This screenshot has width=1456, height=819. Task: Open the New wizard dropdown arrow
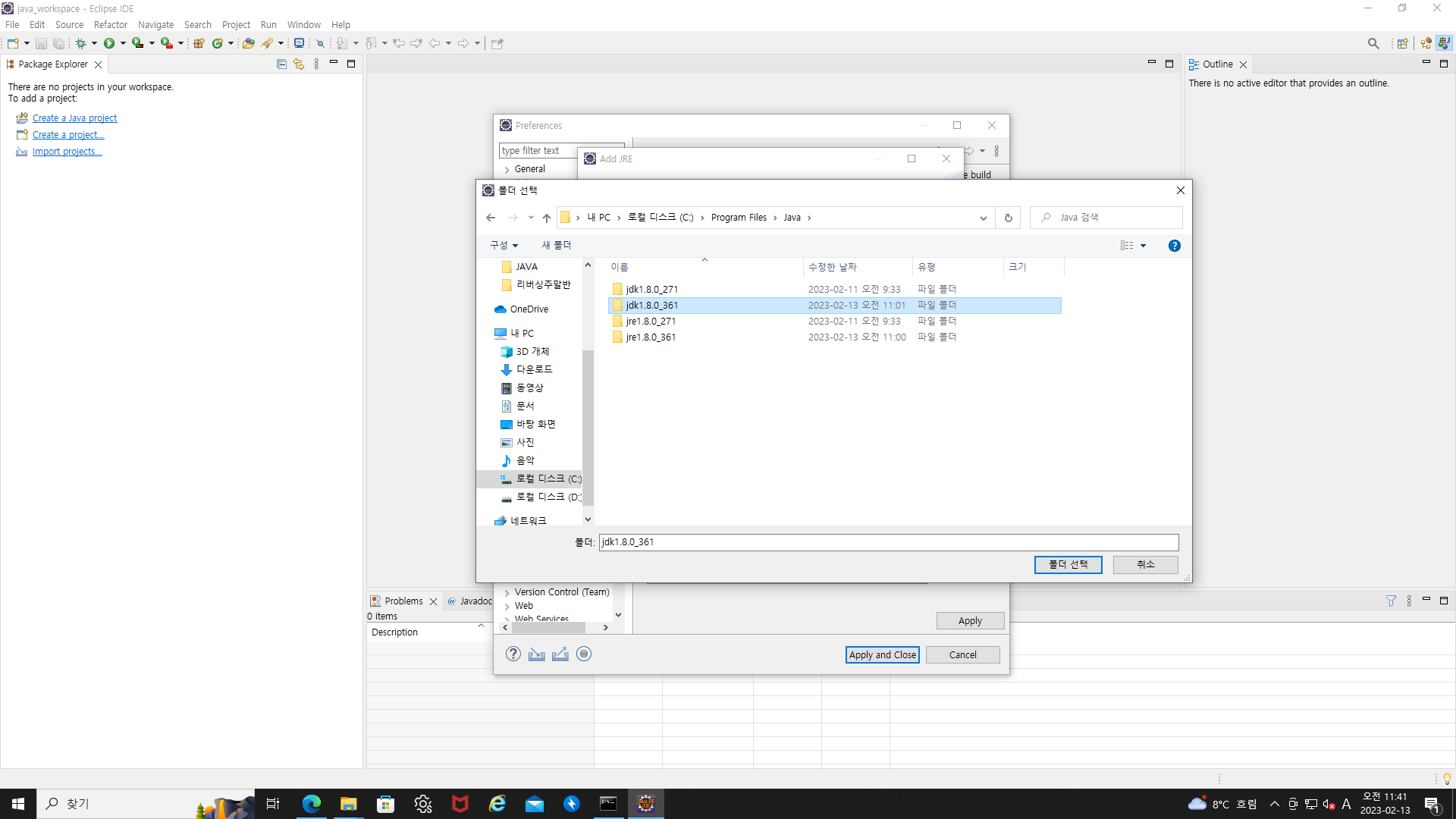(x=27, y=43)
